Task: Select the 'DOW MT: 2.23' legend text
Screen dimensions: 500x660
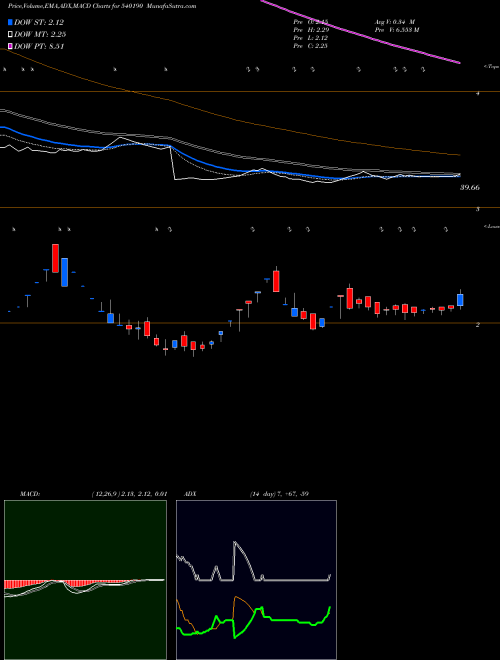Action: tap(40, 35)
